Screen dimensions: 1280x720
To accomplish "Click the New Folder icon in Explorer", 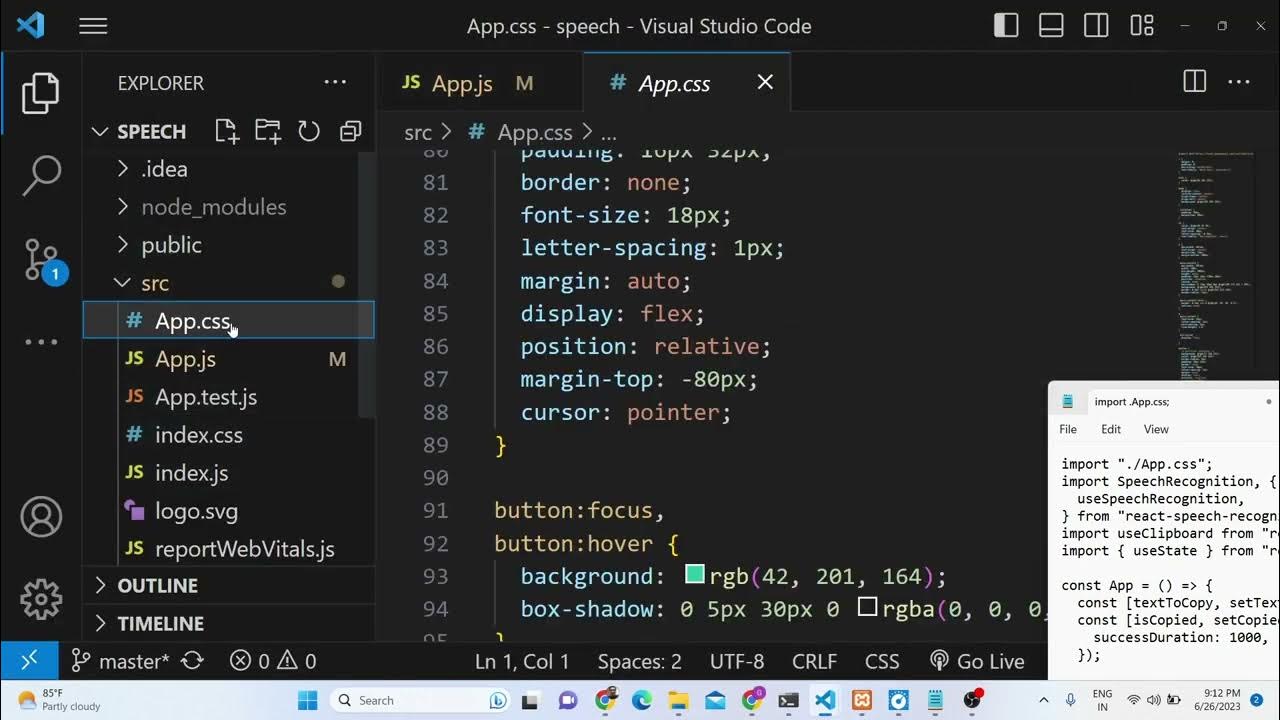I will [x=268, y=131].
